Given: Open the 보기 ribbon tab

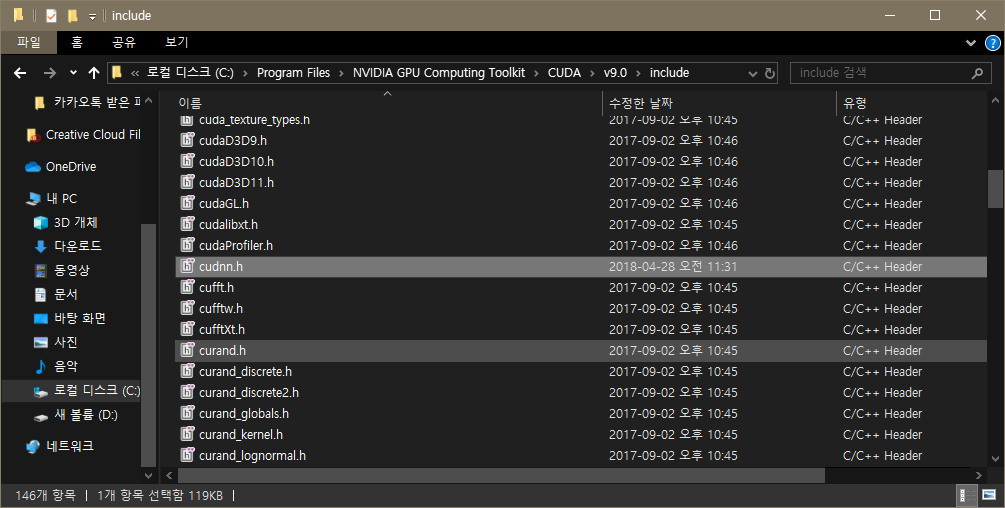Looking at the screenshot, I should click(x=176, y=42).
